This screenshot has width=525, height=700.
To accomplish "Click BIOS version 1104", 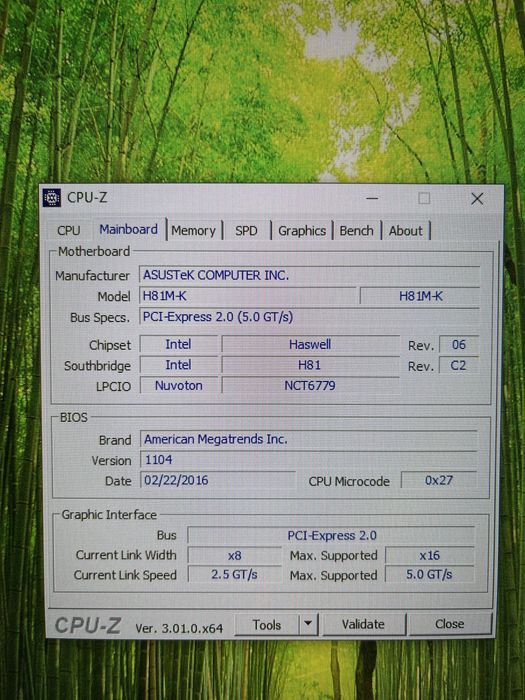I will pyautogui.click(x=309, y=460).
